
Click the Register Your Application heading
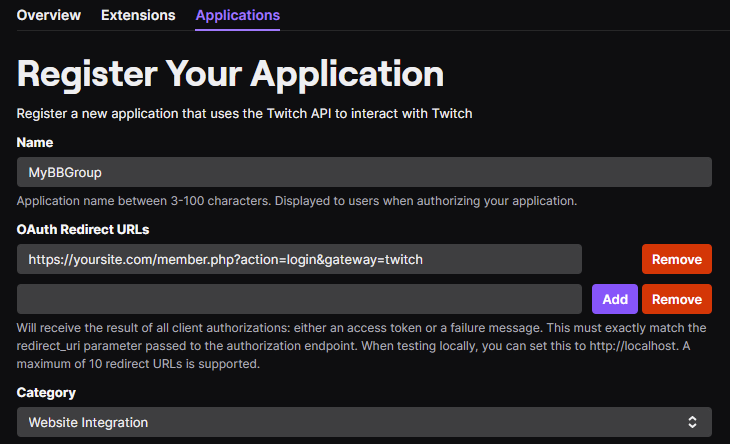point(230,74)
